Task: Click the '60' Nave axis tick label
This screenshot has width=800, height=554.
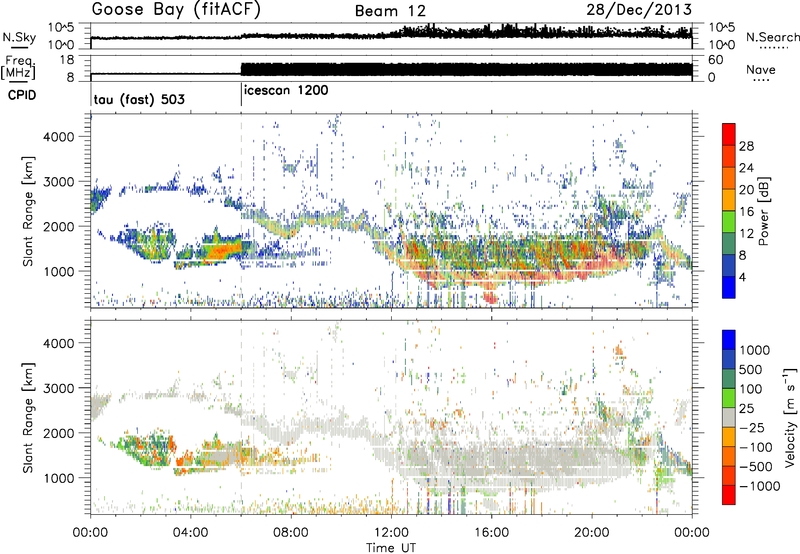Action: tap(715, 60)
